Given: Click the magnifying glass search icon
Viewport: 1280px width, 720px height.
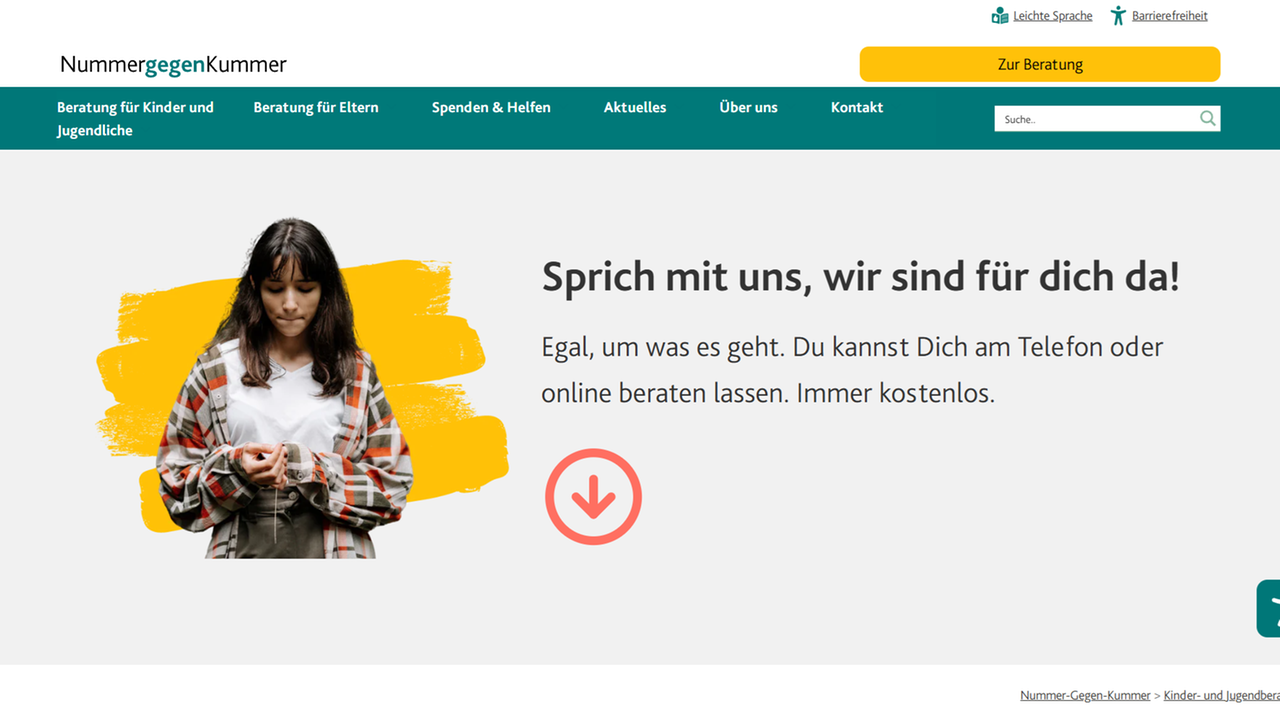Looking at the screenshot, I should click(x=1207, y=118).
